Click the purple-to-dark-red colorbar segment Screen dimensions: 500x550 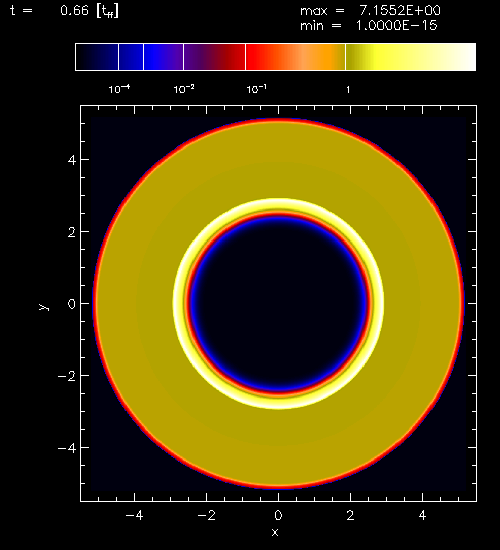tap(214, 57)
